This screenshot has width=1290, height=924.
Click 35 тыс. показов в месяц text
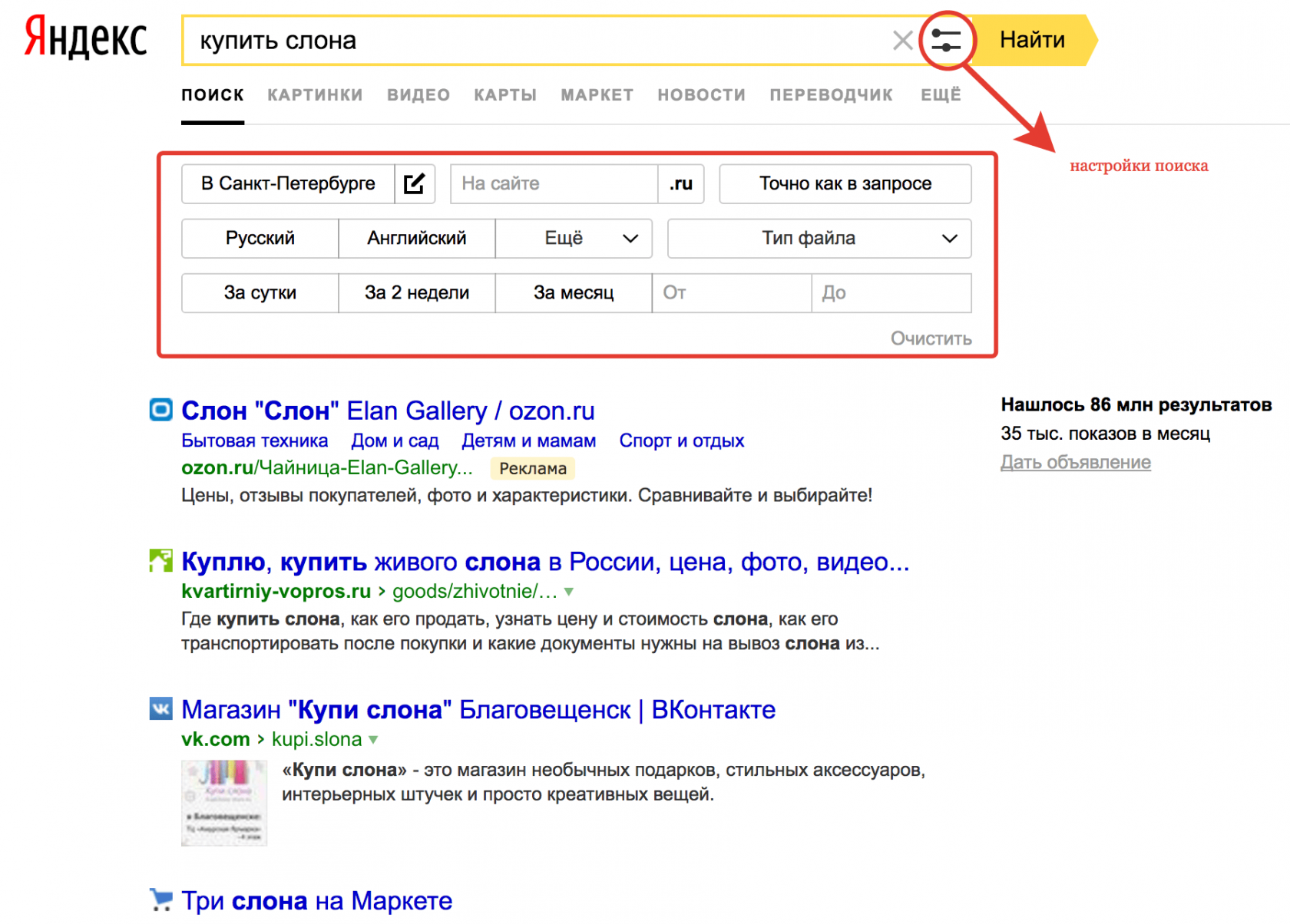coord(1106,434)
